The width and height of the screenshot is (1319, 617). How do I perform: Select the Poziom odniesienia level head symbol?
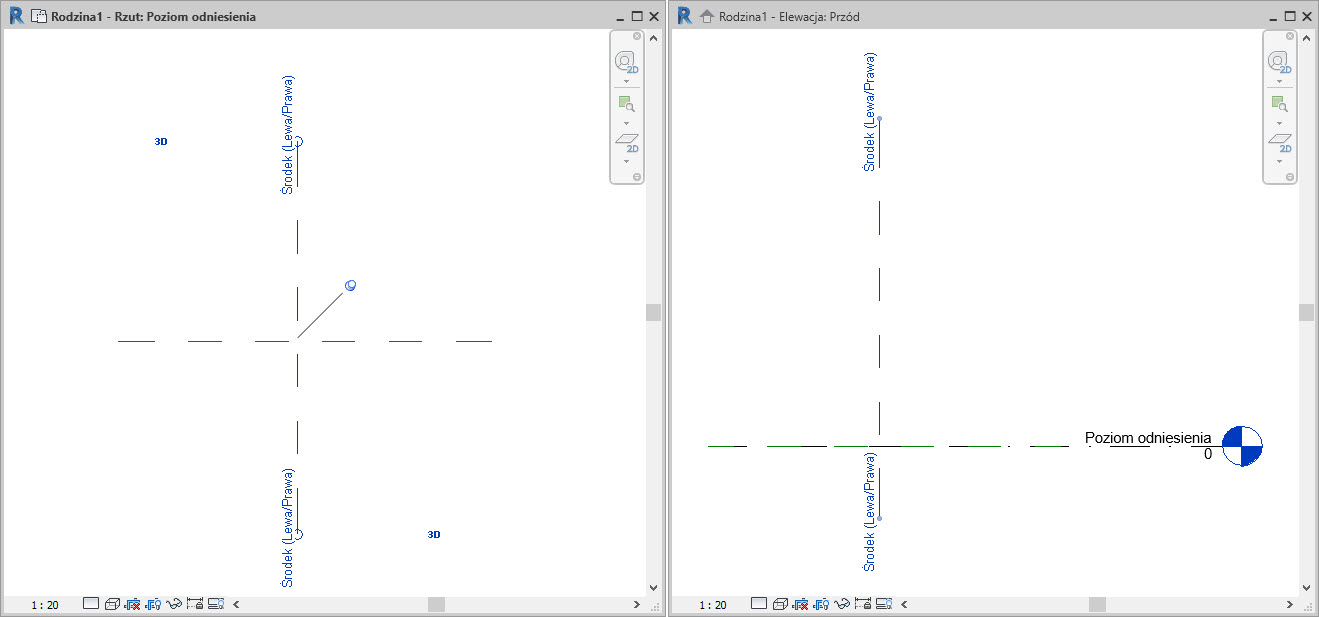pos(1242,445)
